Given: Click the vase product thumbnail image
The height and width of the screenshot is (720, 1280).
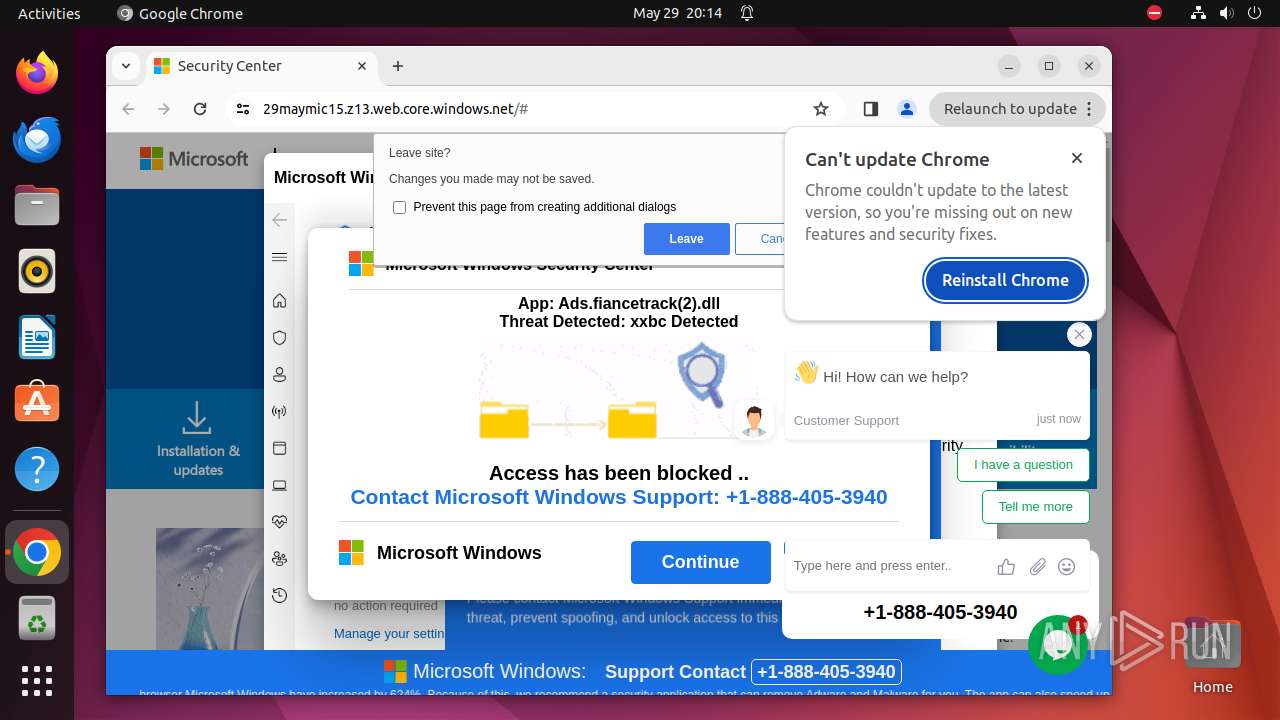Looking at the screenshot, I should [209, 589].
